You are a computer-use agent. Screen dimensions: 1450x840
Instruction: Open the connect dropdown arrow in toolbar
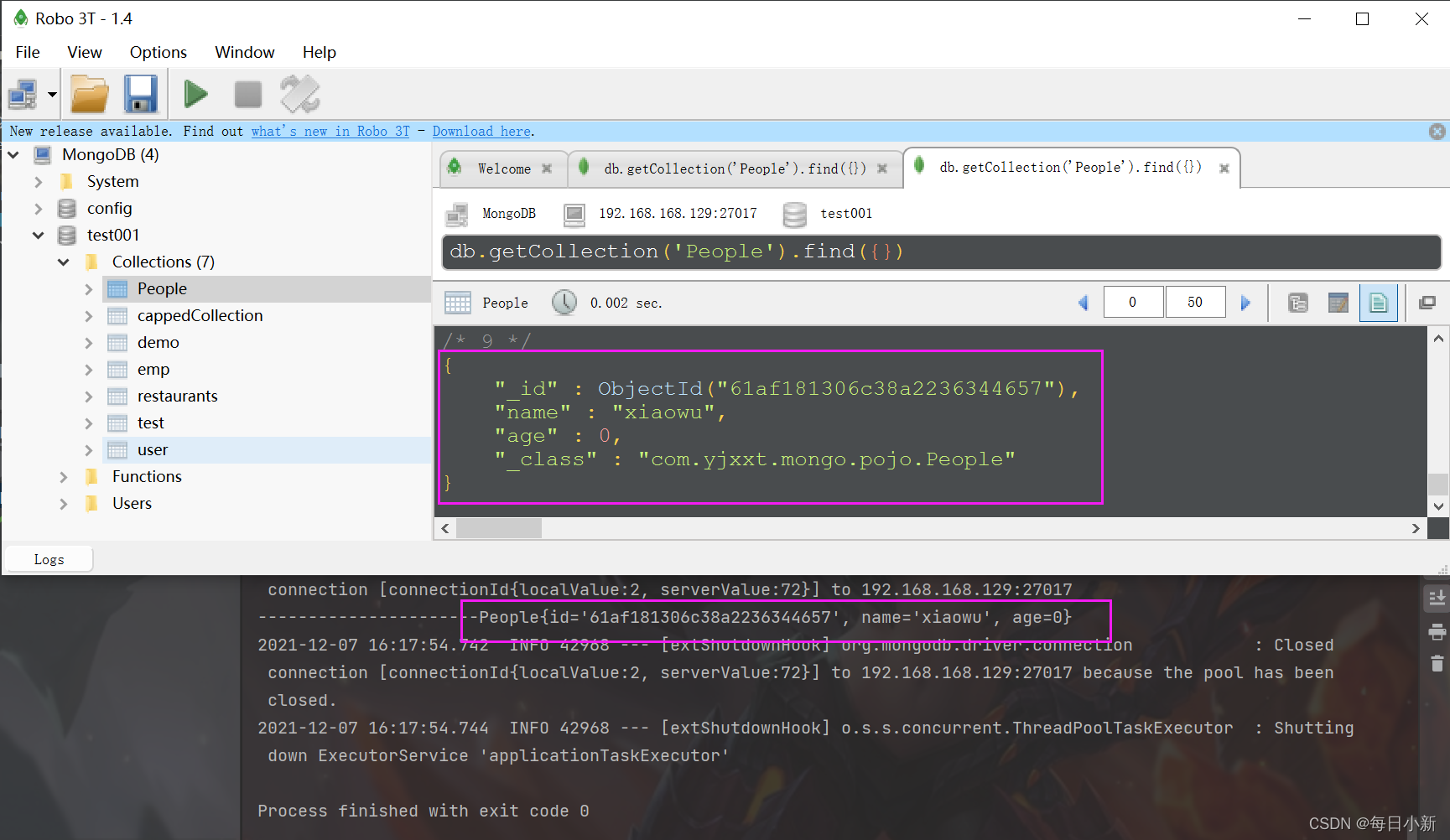pyautogui.click(x=52, y=95)
